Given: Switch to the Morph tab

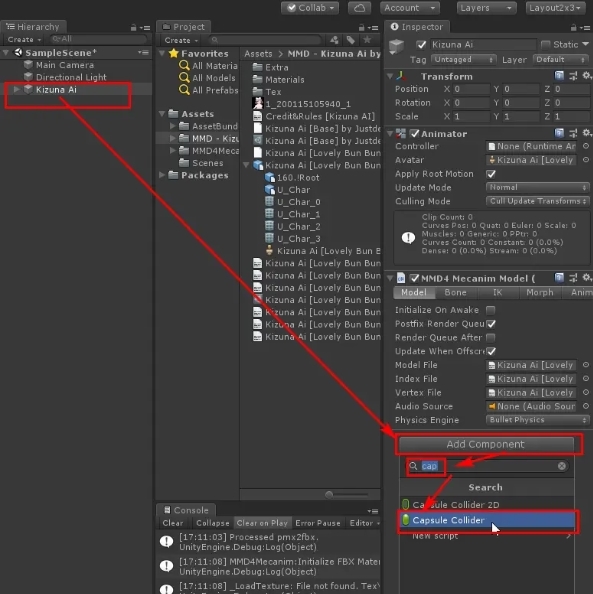Looking at the screenshot, I should click(x=539, y=292).
